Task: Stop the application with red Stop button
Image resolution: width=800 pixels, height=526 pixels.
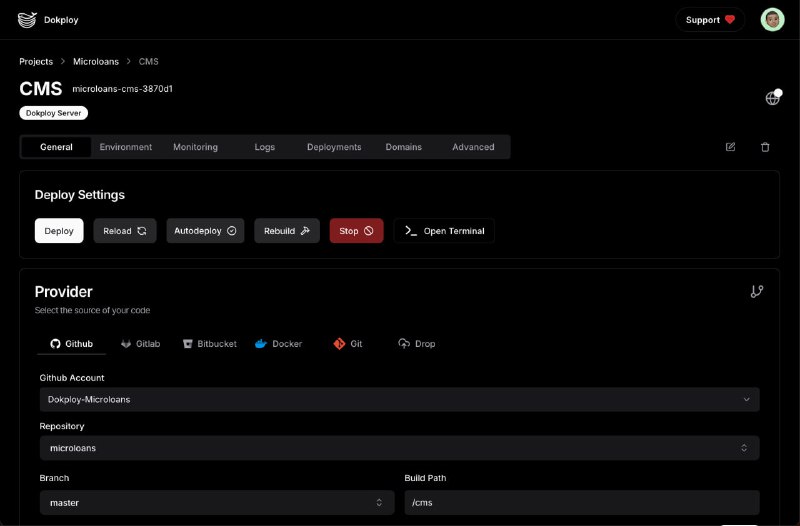Action: pos(356,231)
